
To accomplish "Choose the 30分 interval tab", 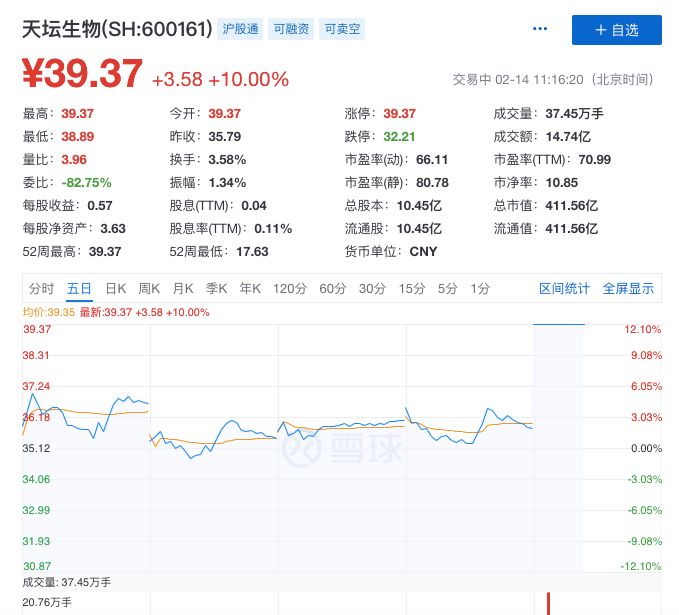I will coord(372,288).
